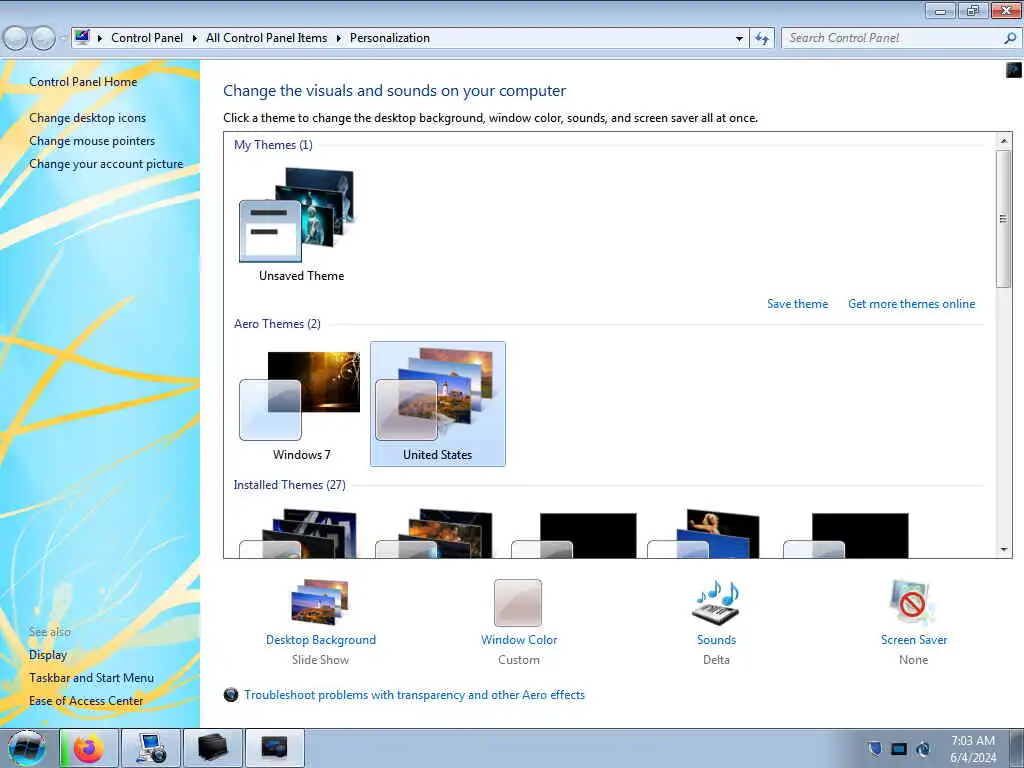The image size is (1024, 768).
Task: Select the Windows 7 Aero theme
Action: [x=301, y=404]
